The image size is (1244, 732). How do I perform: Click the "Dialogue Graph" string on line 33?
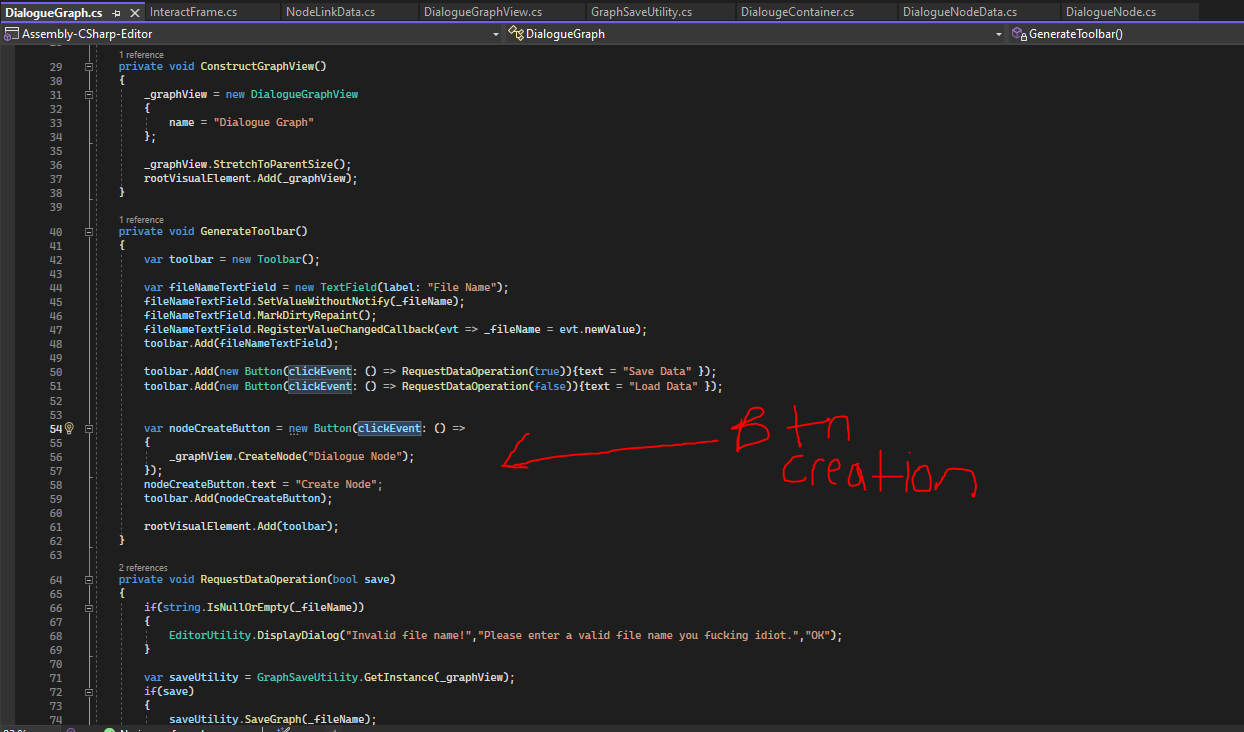click(265, 122)
